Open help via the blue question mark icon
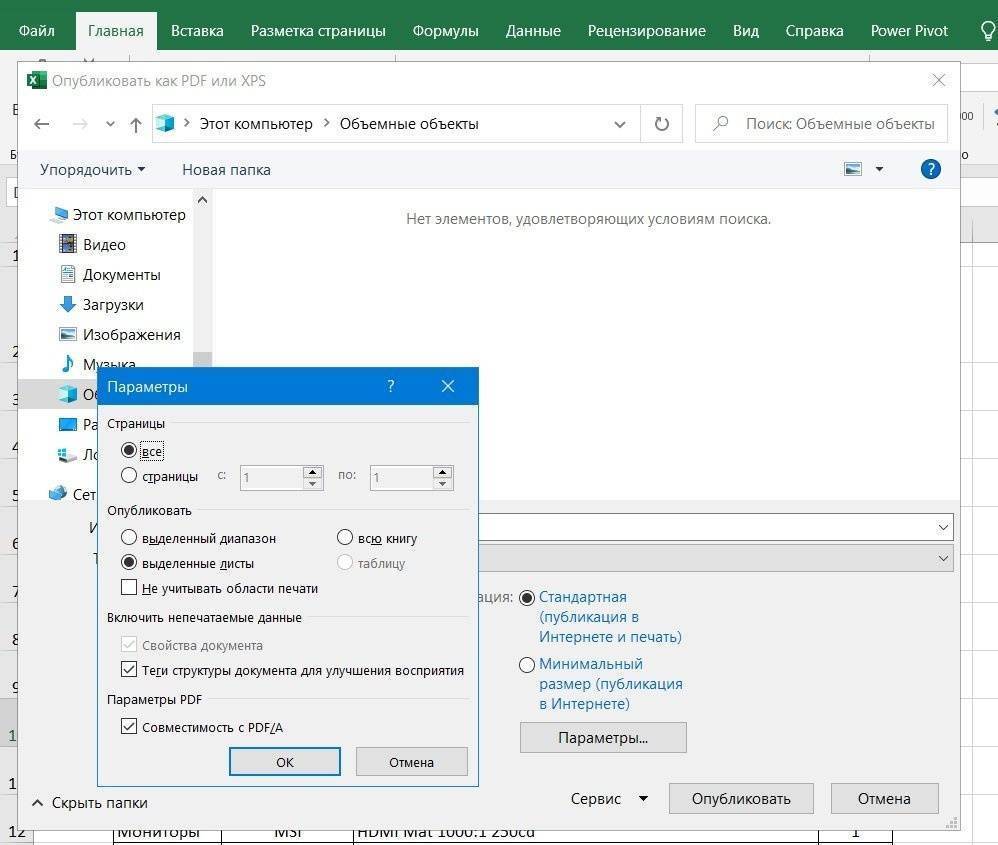The height and width of the screenshot is (845, 998). pyautogui.click(x=931, y=169)
